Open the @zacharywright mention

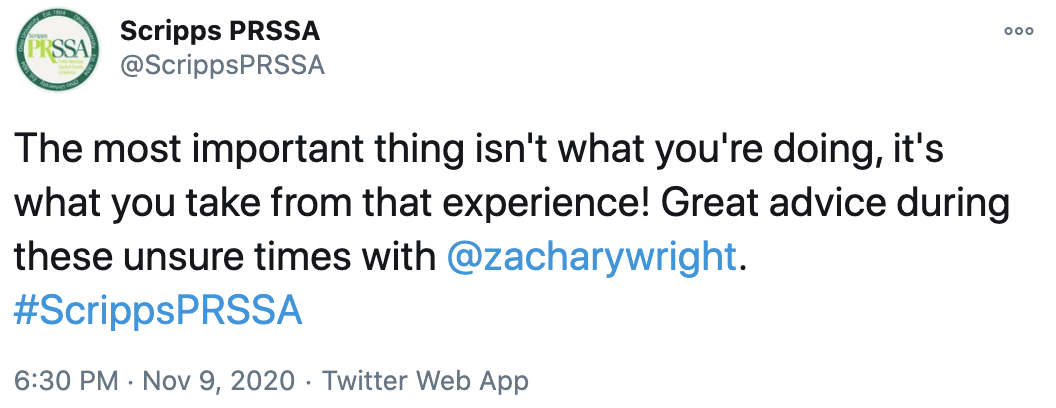pyautogui.click(x=592, y=257)
